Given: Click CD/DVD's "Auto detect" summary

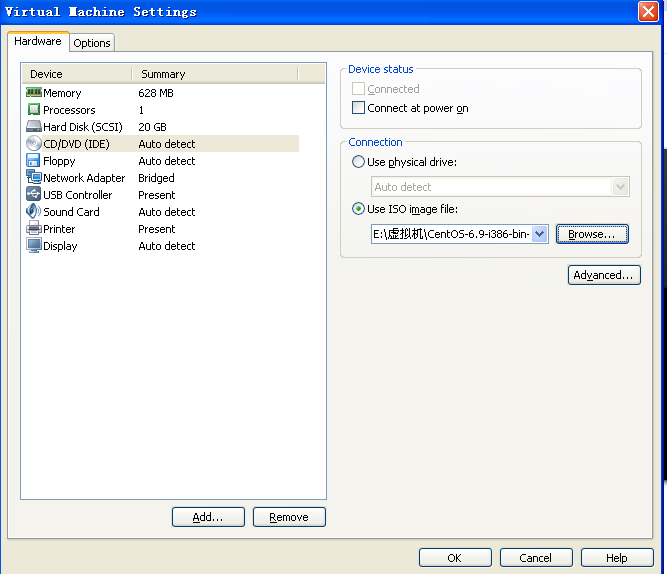Looking at the screenshot, I should click(x=167, y=144).
